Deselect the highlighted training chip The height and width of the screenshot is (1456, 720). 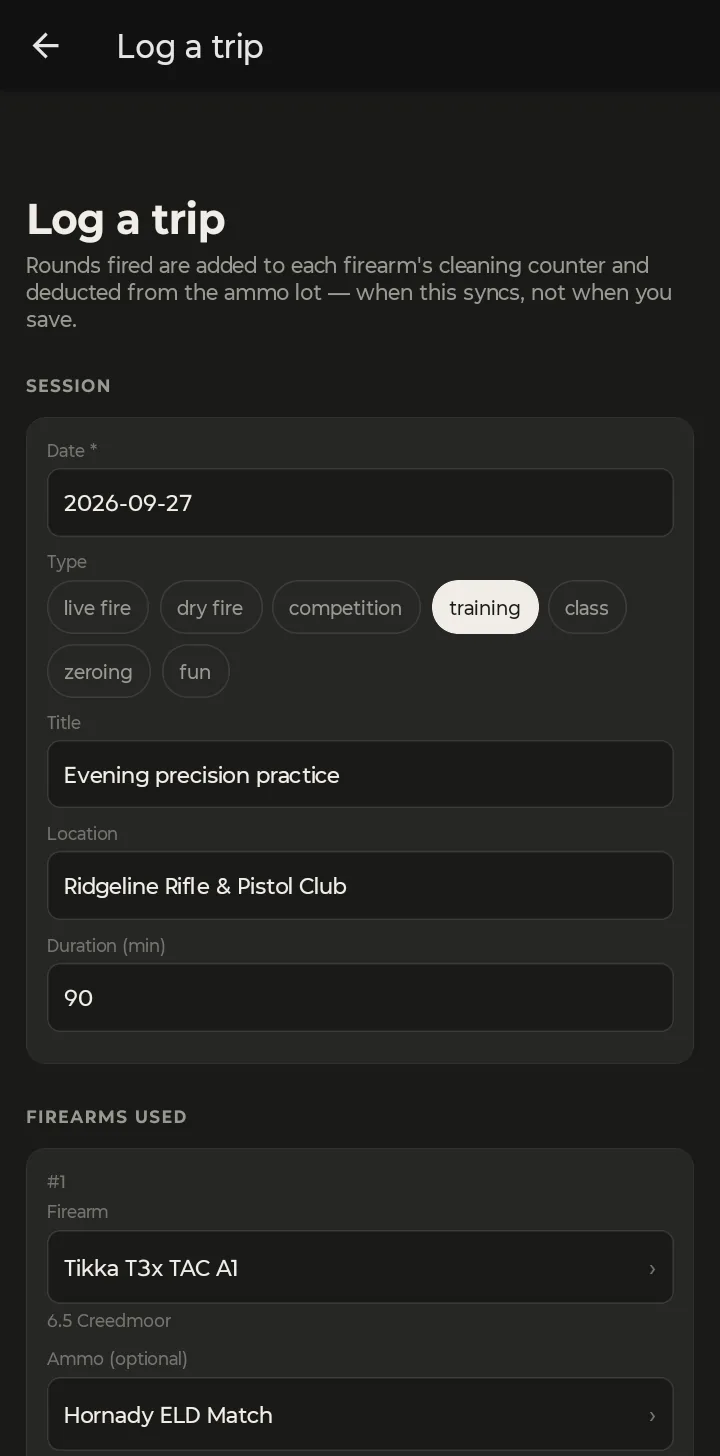click(485, 608)
